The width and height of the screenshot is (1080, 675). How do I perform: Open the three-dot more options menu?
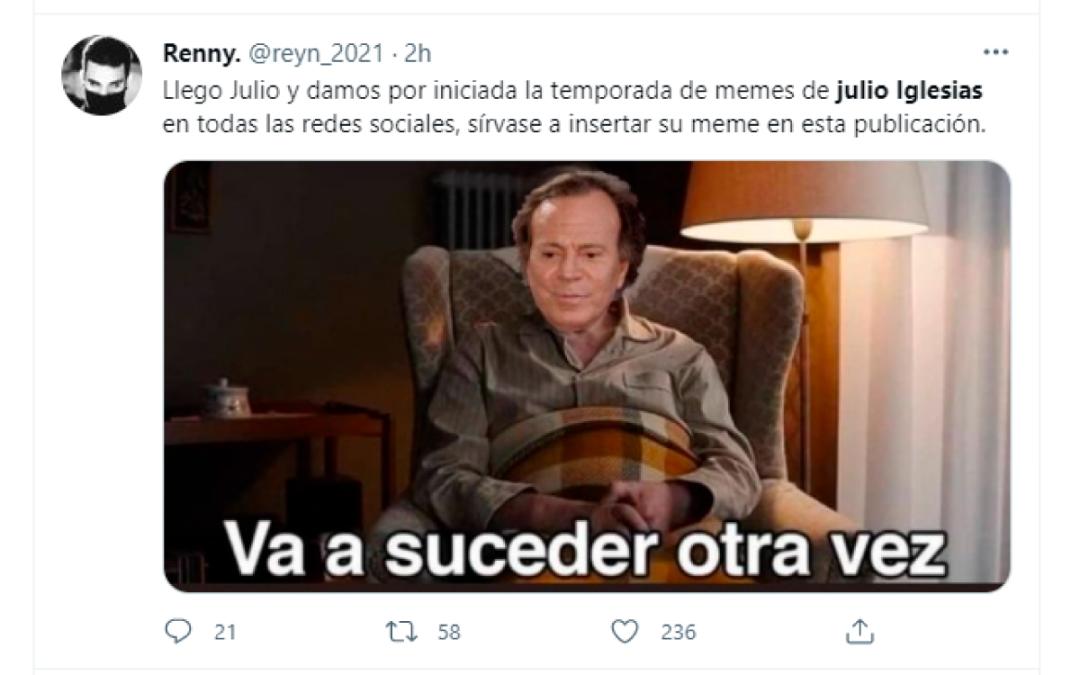tap(995, 52)
